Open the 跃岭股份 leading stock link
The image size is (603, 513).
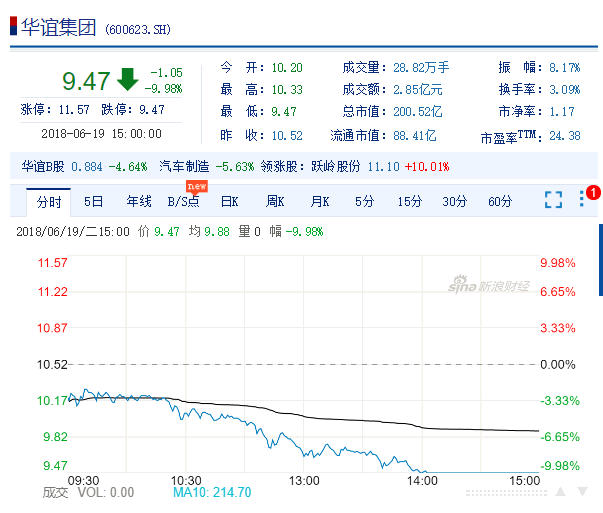(x=336, y=167)
